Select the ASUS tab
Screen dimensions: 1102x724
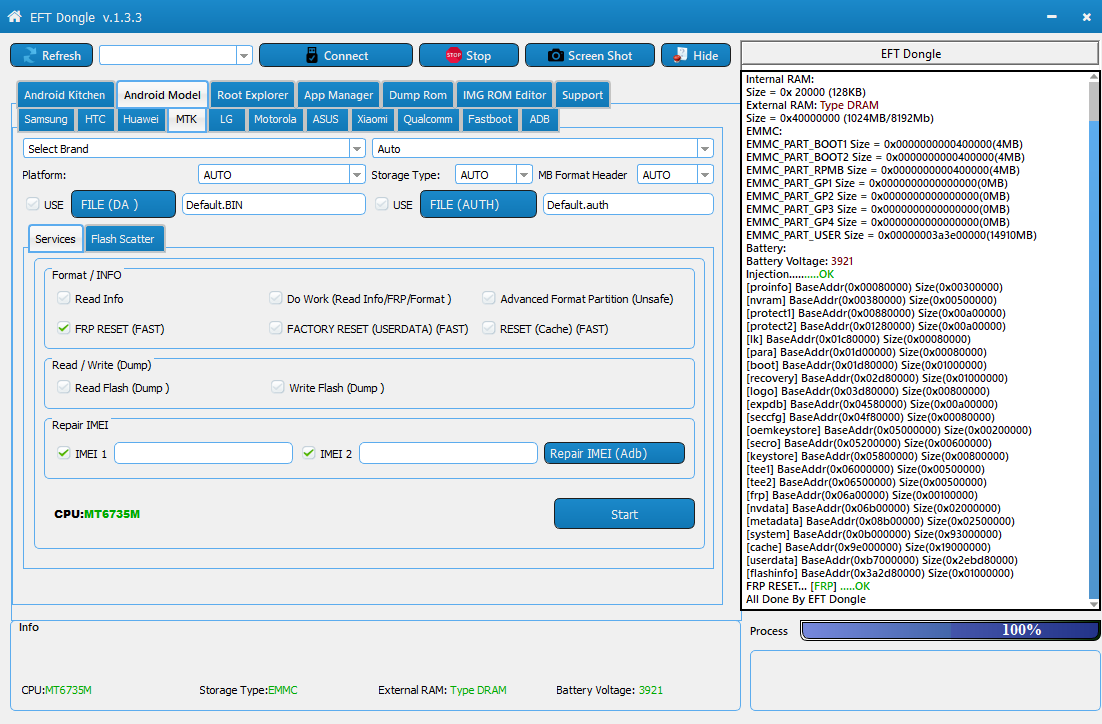click(325, 119)
